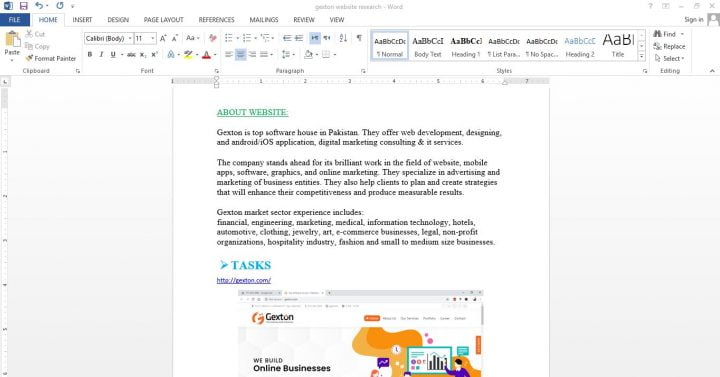Sort text with the A-Z icon

[343, 38]
